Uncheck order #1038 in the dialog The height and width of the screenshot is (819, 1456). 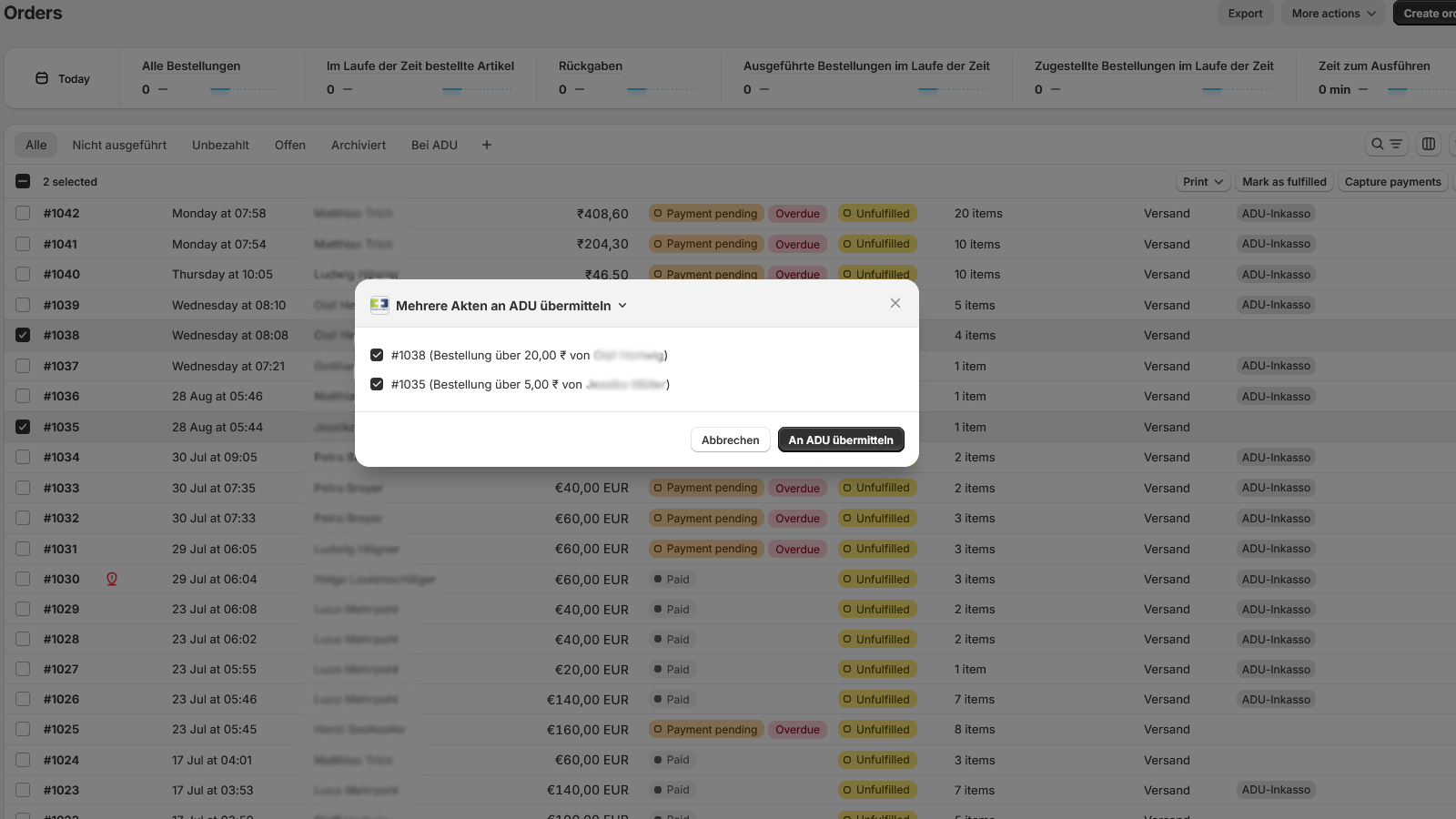click(x=377, y=355)
